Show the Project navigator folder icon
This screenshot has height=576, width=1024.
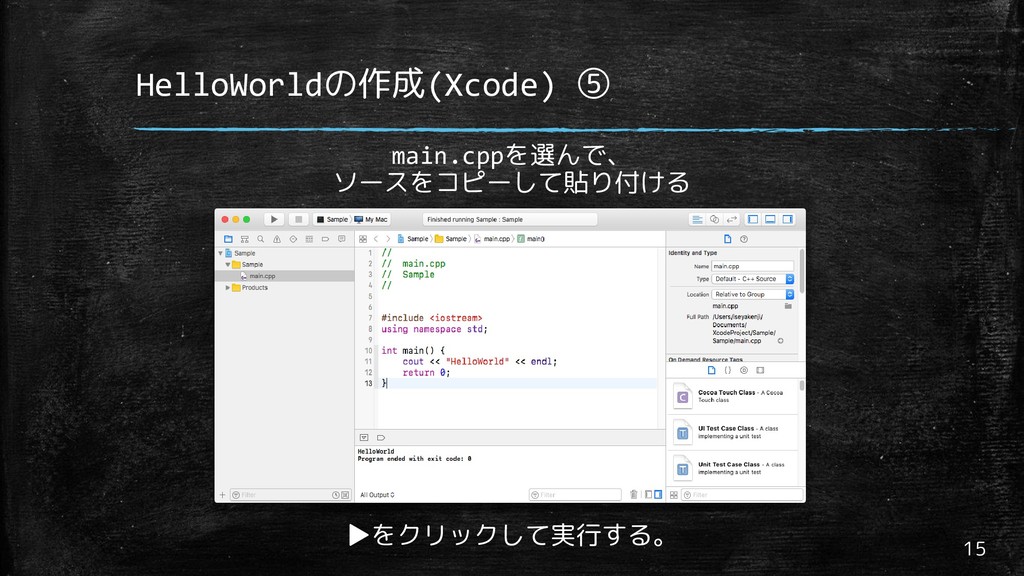tap(228, 239)
